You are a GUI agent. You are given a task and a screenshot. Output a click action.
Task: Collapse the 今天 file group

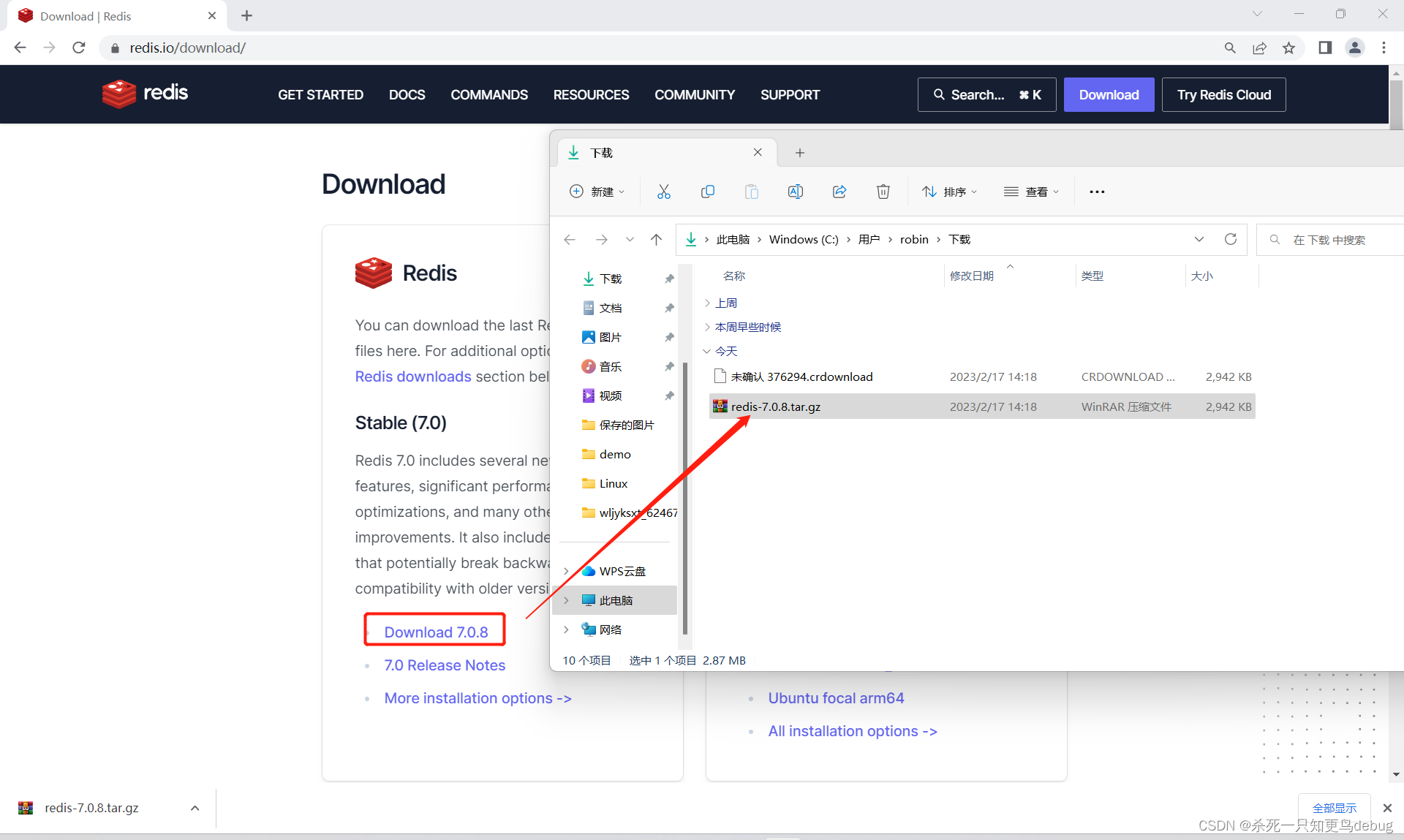coord(706,351)
